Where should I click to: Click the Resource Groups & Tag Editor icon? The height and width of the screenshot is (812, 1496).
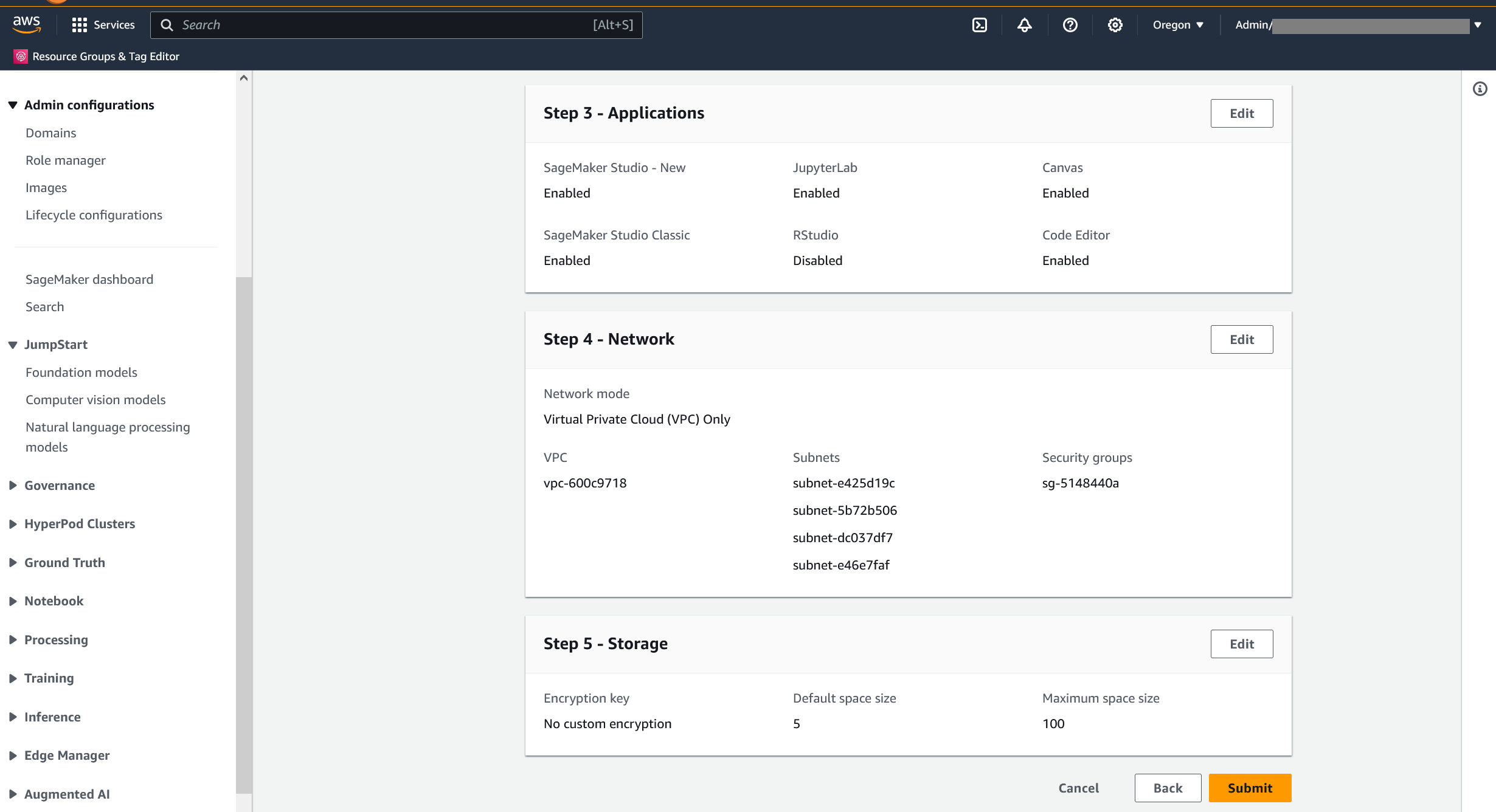pos(21,57)
